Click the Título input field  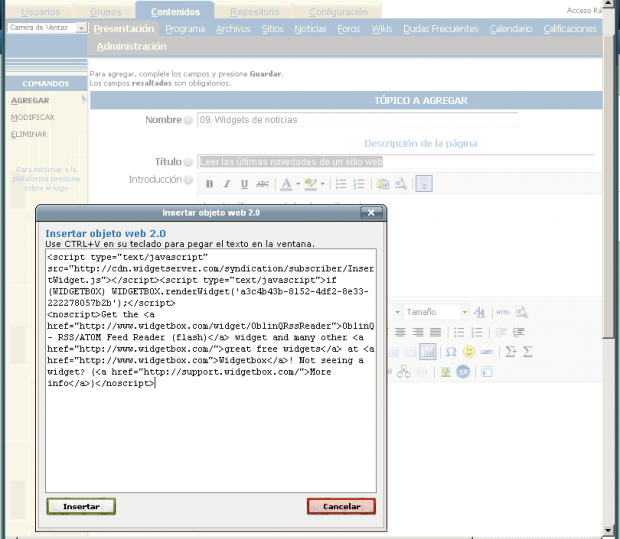click(395, 162)
